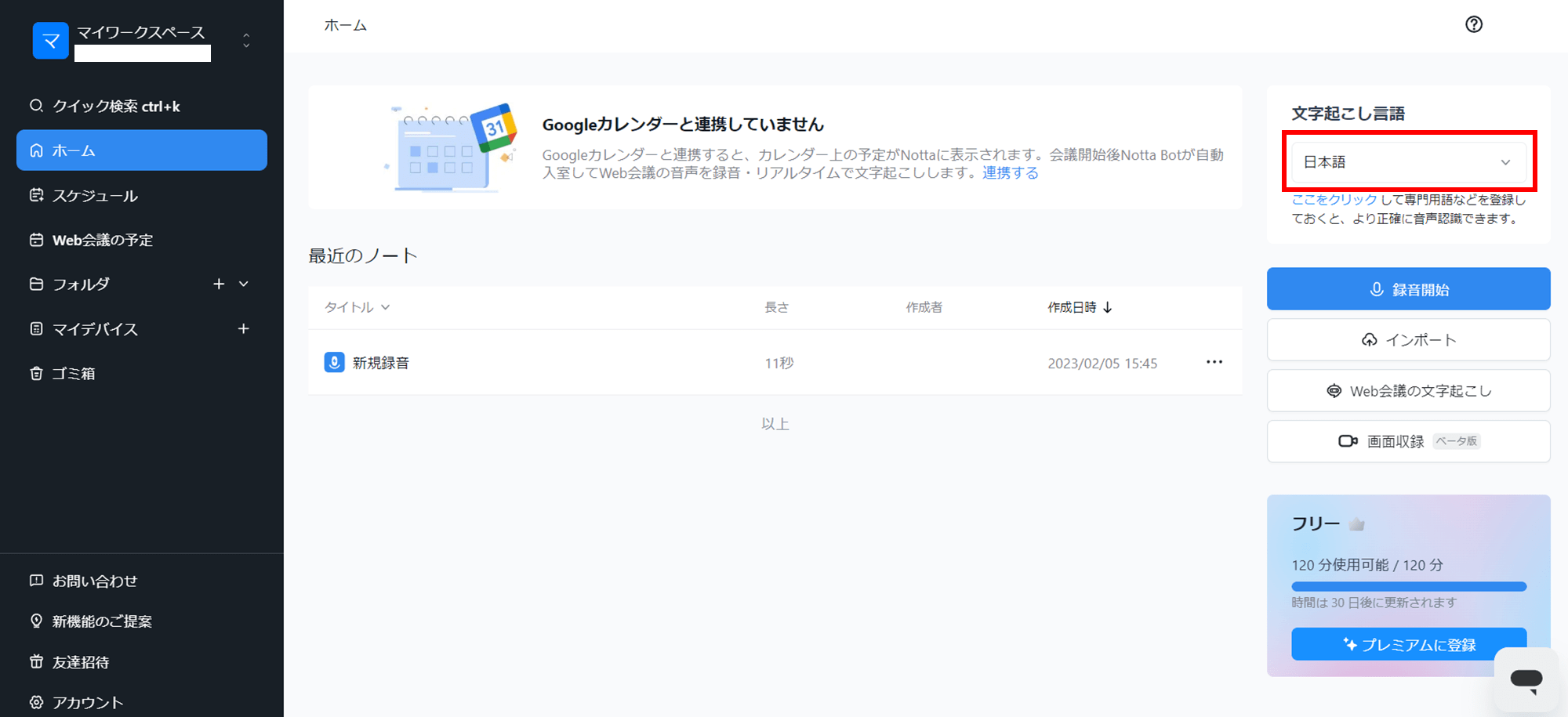Click the crown icon next to フリー
The height and width of the screenshot is (717, 1568).
click(x=1357, y=524)
